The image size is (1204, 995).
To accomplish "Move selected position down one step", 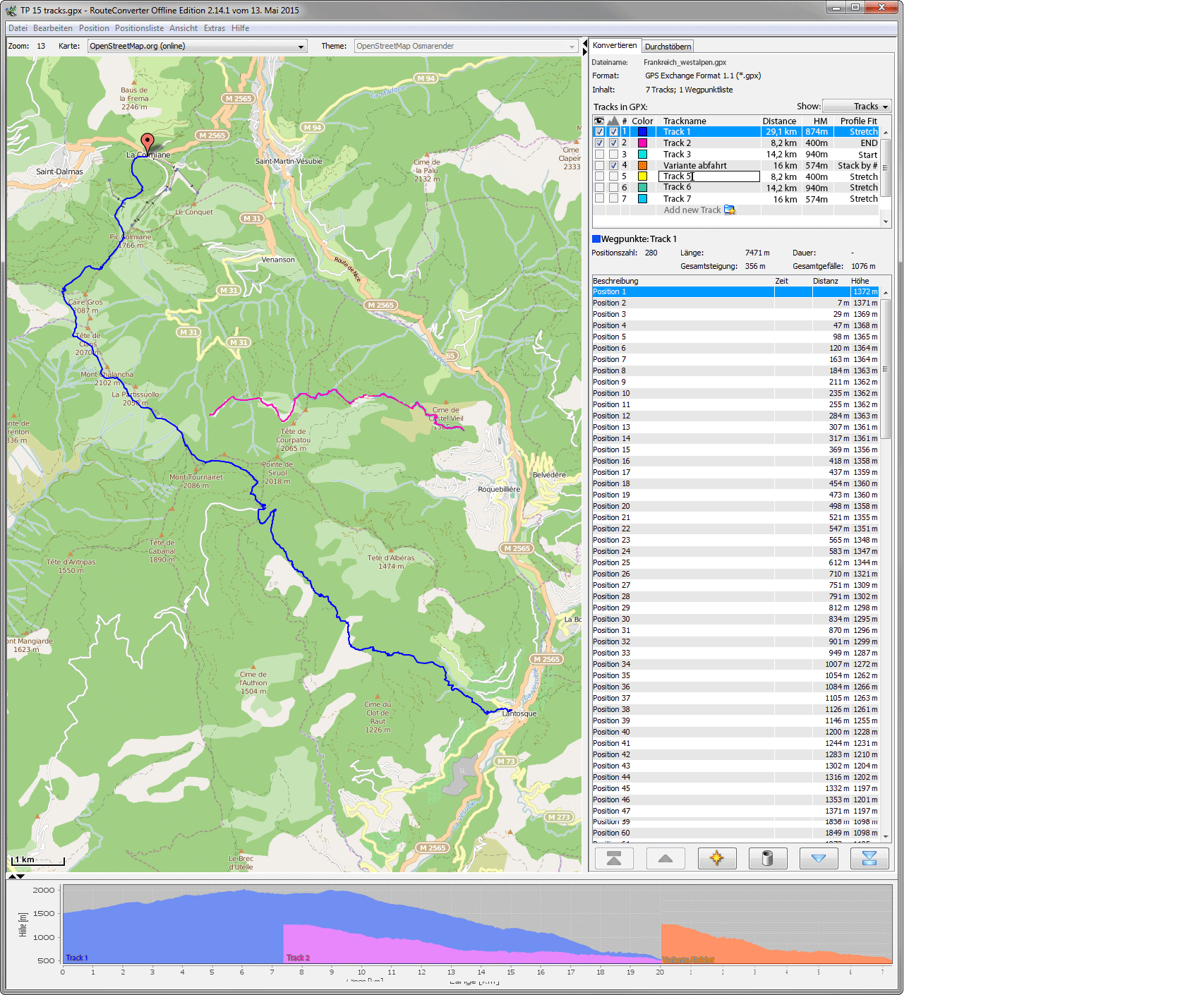I will click(818, 858).
